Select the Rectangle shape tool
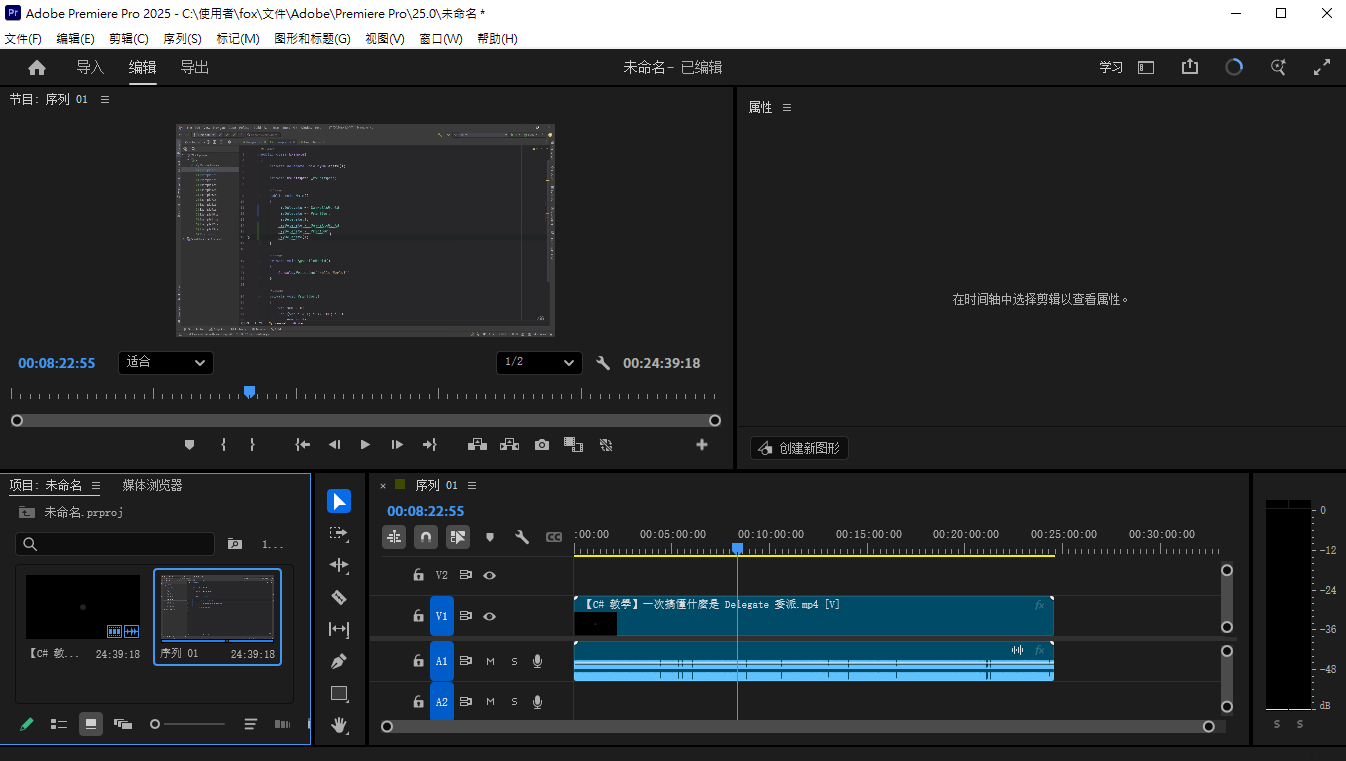Screen dimensions: 1346x761 click(x=339, y=693)
